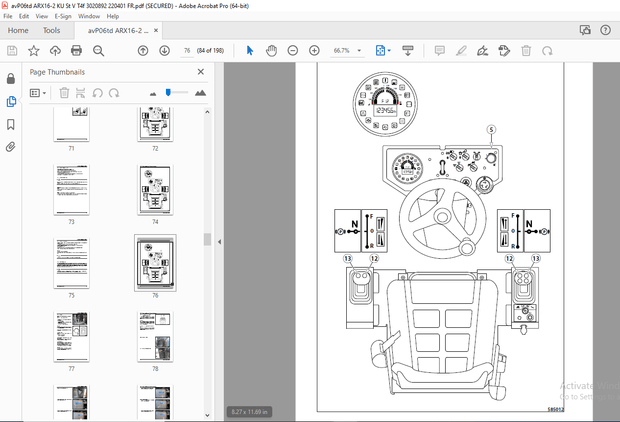Screen dimensions: 620x422
Task: Select page 72 thumbnail
Action: tap(155, 123)
